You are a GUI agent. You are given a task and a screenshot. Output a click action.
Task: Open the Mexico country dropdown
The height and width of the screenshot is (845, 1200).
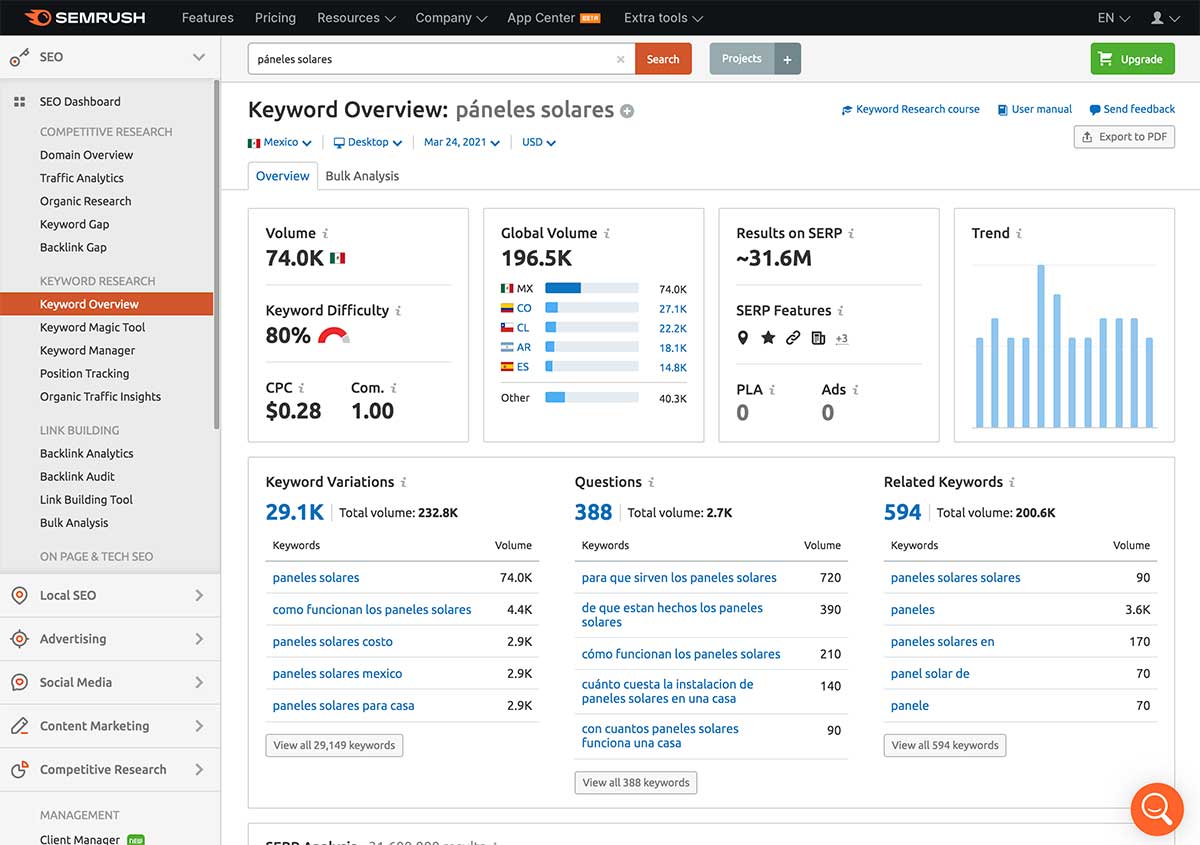[280, 143]
